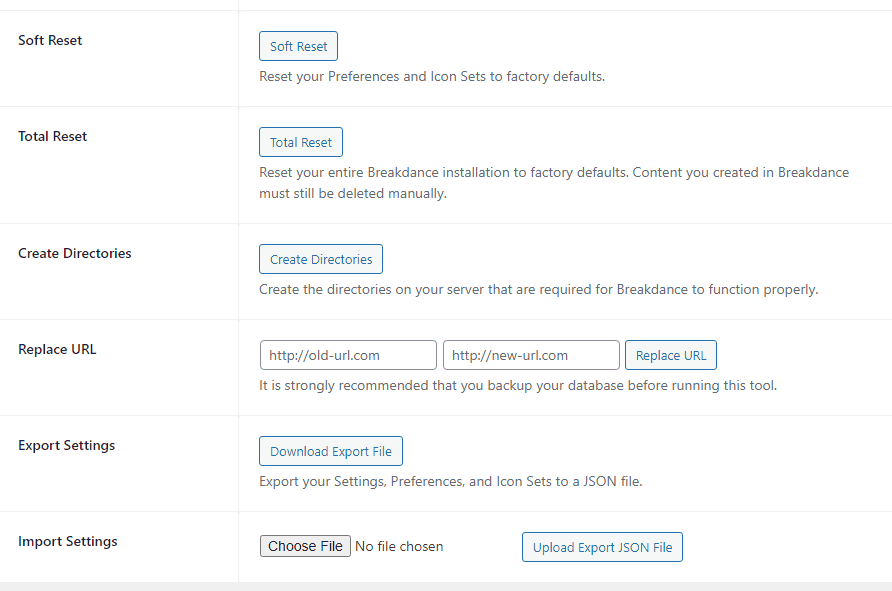Click the Create Directories button

click(x=320, y=259)
